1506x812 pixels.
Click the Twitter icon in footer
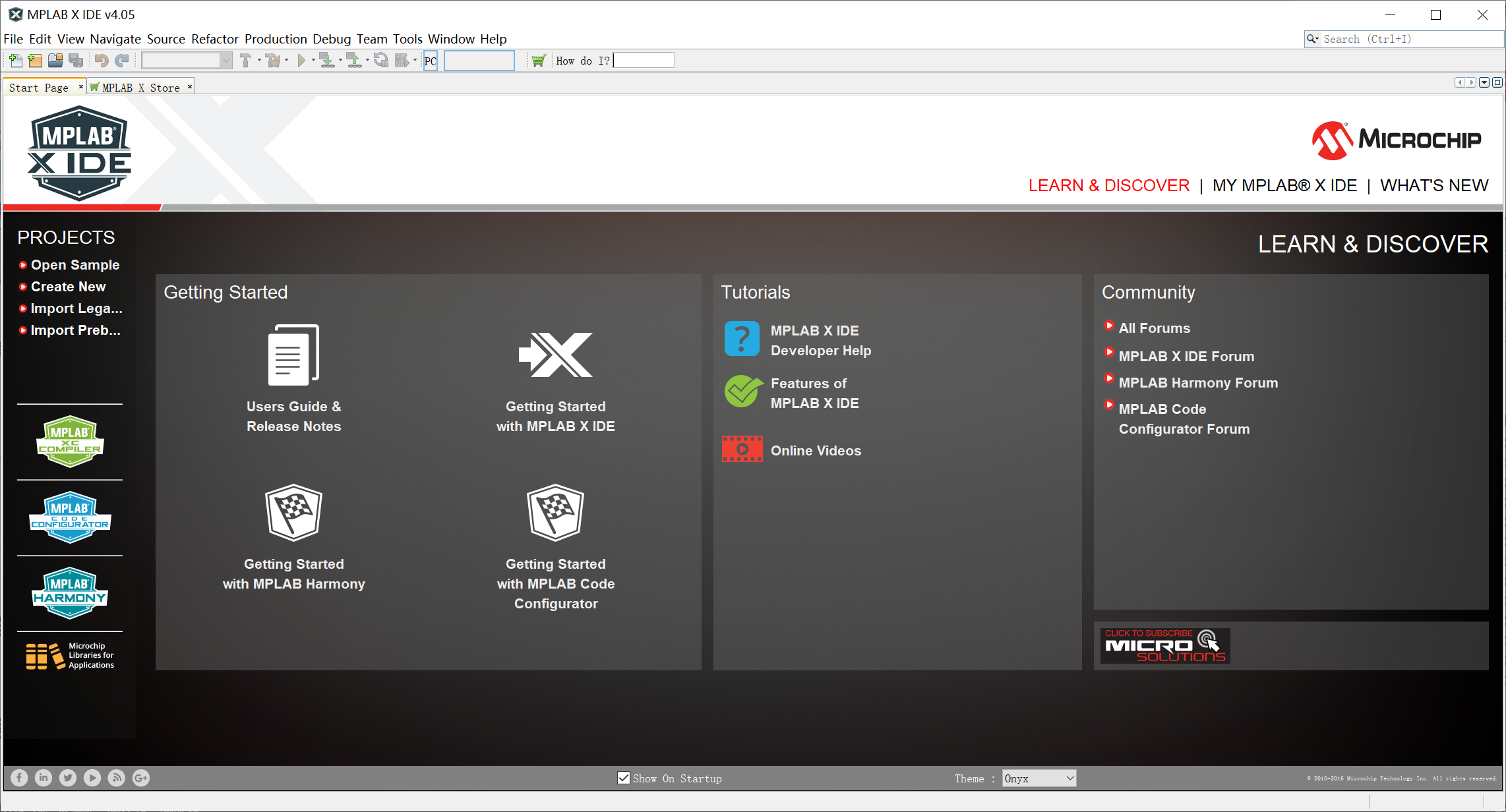(68, 778)
